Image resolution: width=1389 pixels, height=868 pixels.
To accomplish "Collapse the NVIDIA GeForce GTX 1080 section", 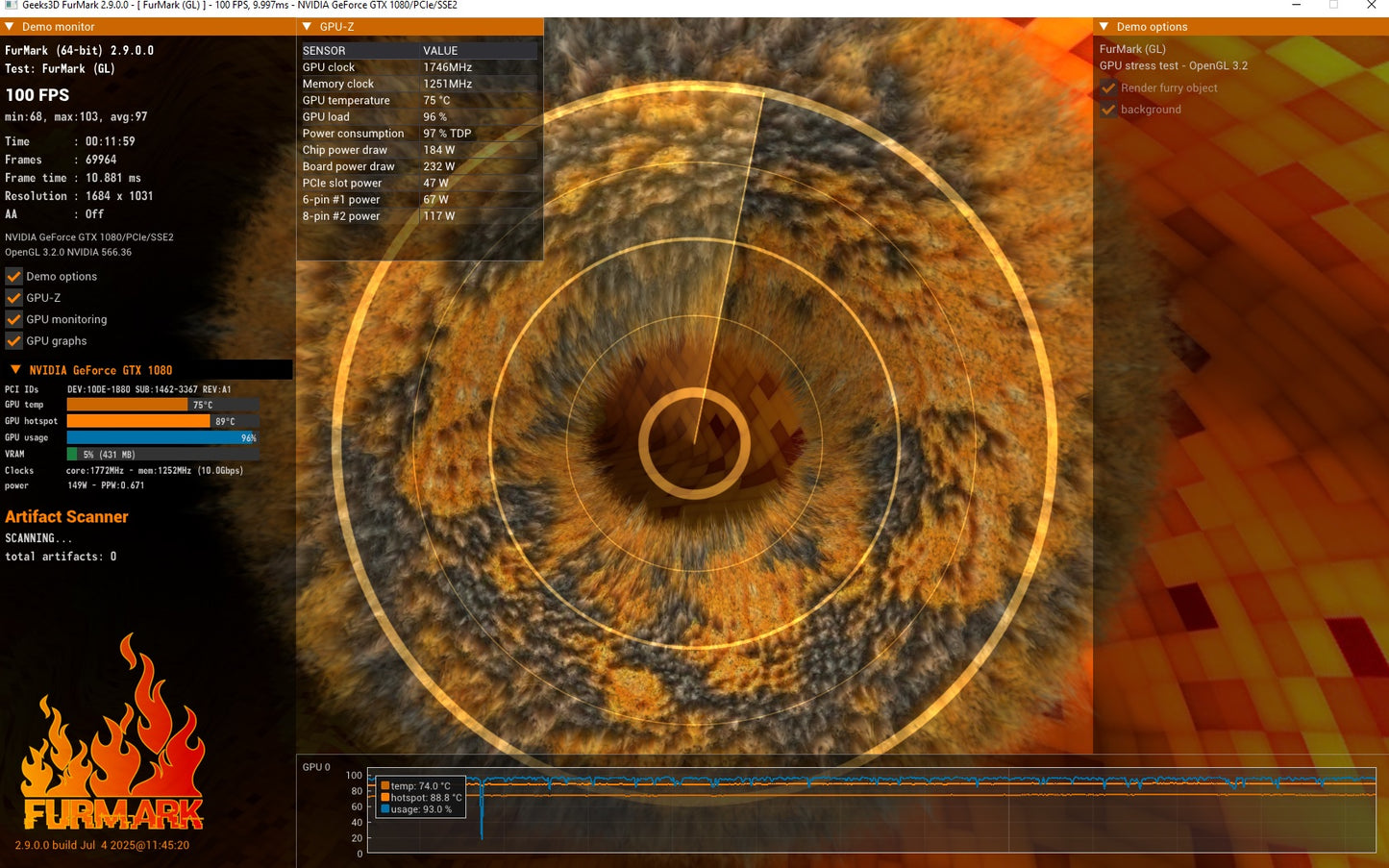I will (x=15, y=370).
